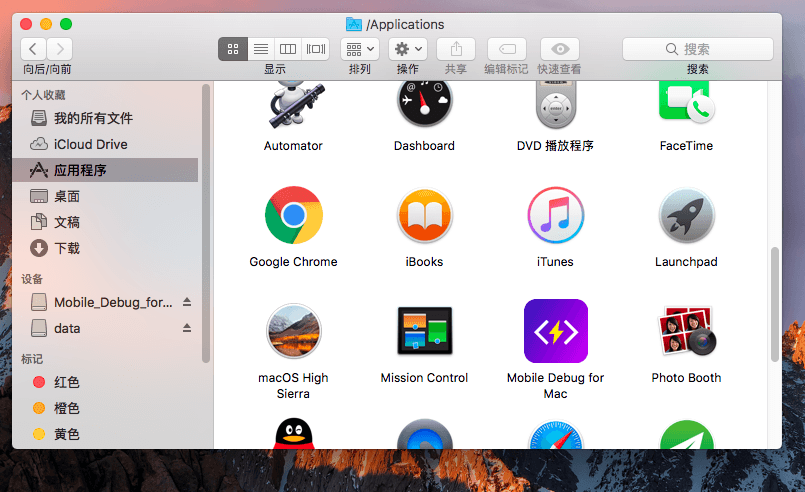The height and width of the screenshot is (492, 805).
Task: Open 我的所有文件 in the sidebar
Action: click(105, 118)
